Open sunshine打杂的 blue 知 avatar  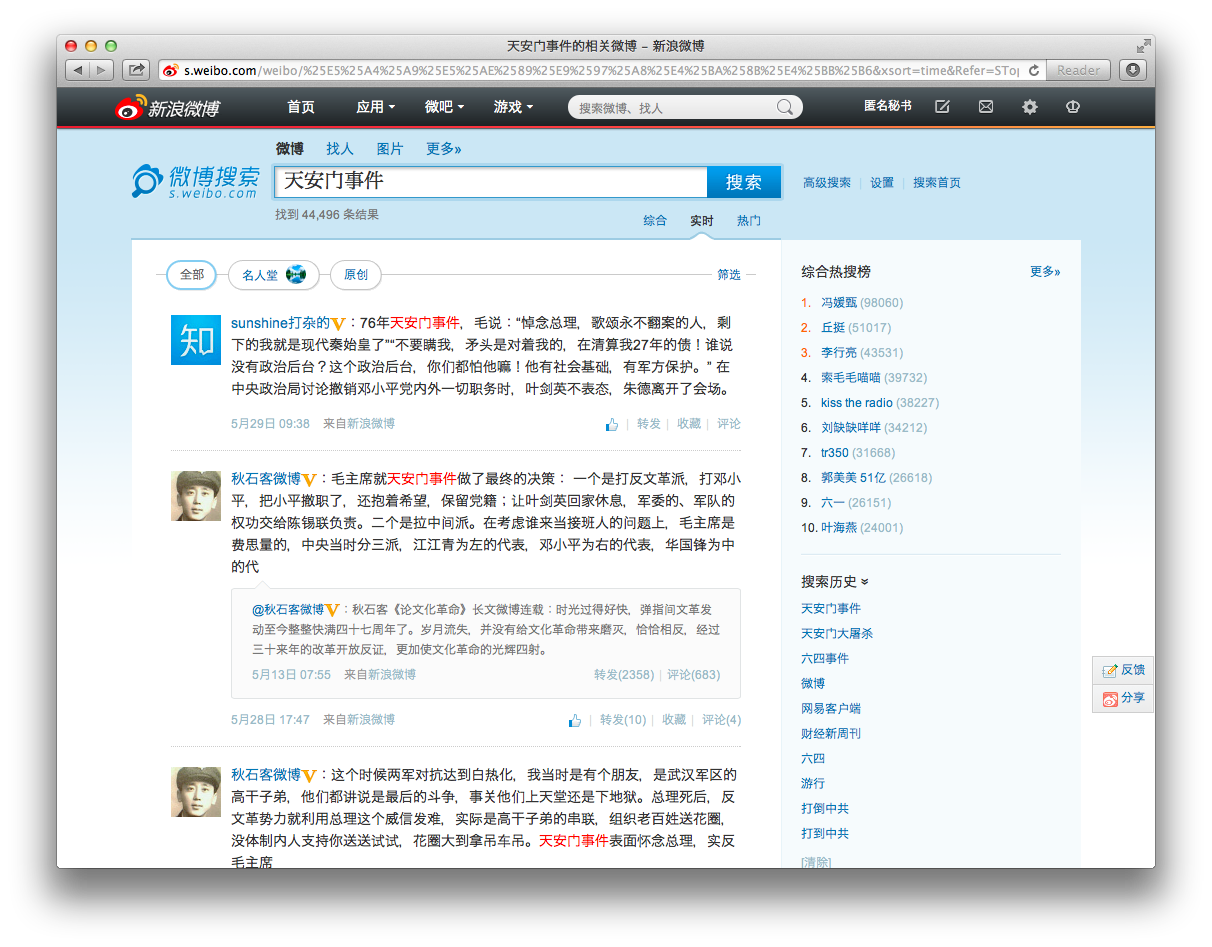tap(196, 340)
